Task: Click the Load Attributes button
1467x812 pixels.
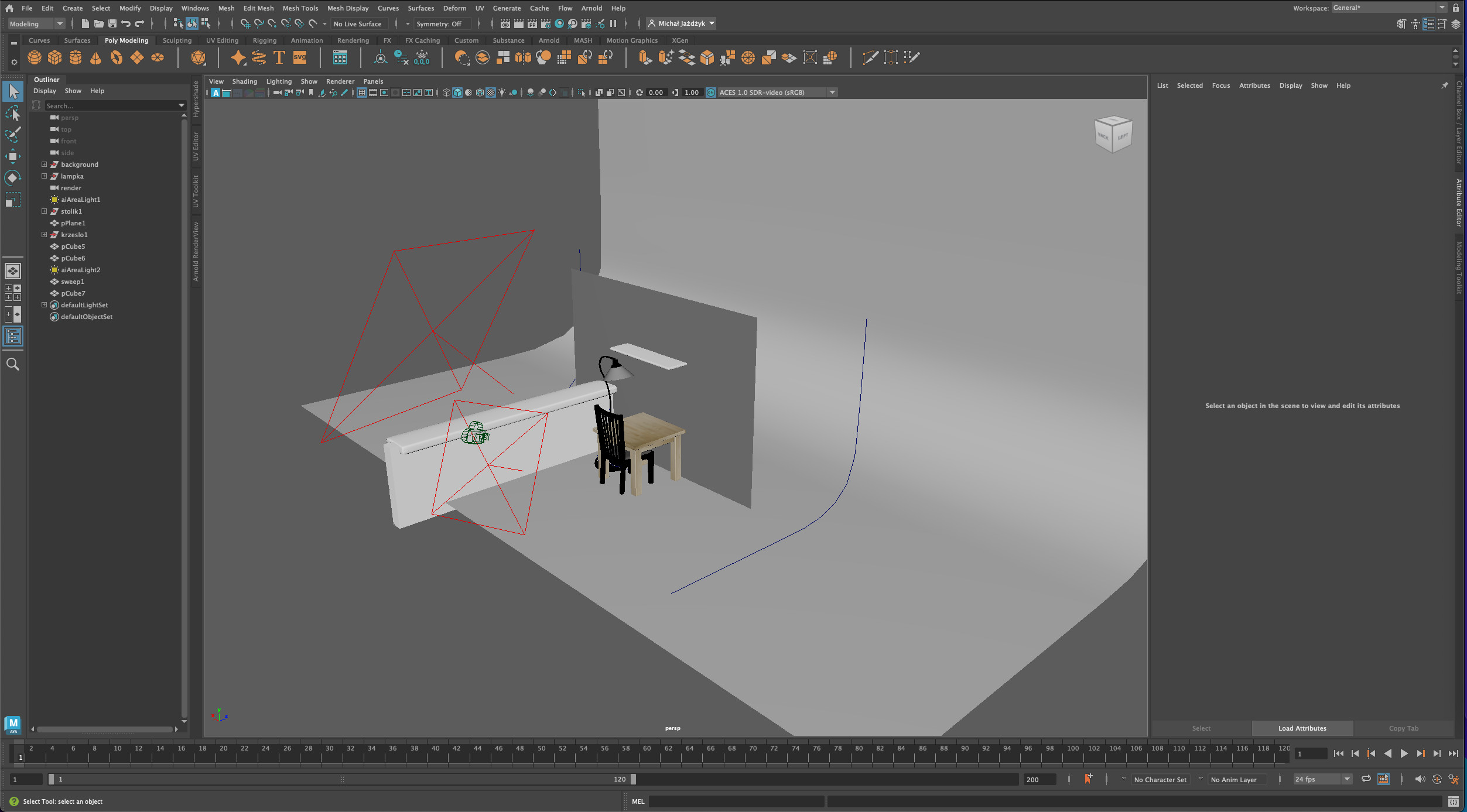Action: 1302,728
